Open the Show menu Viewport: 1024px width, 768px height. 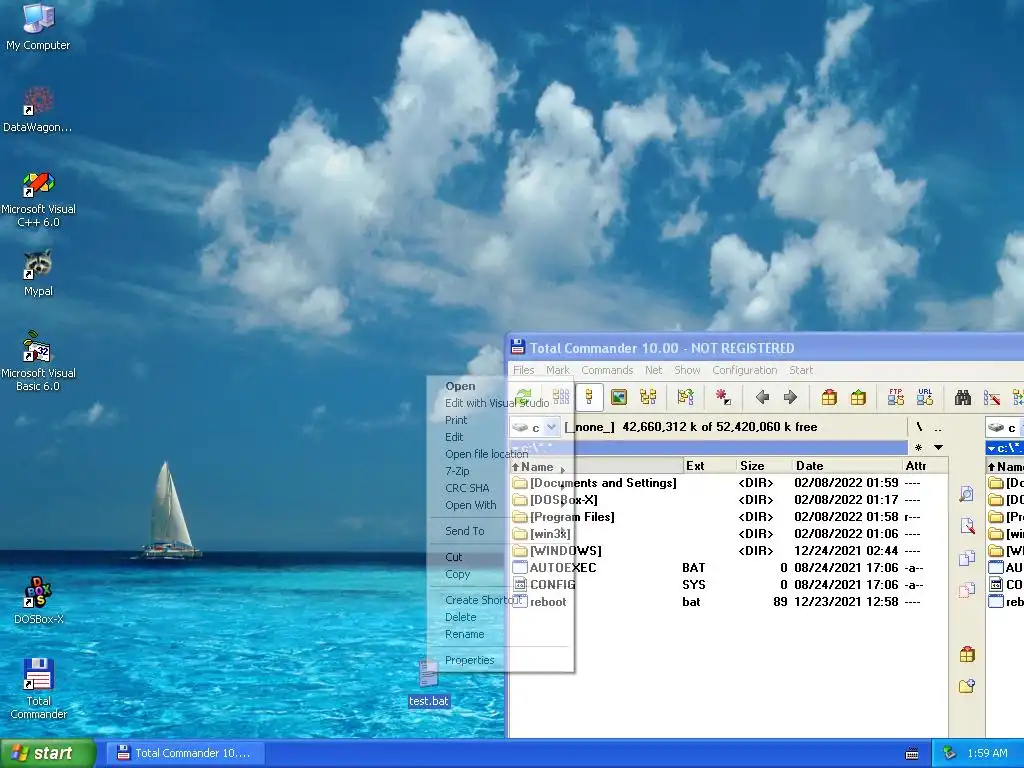pyautogui.click(x=687, y=370)
